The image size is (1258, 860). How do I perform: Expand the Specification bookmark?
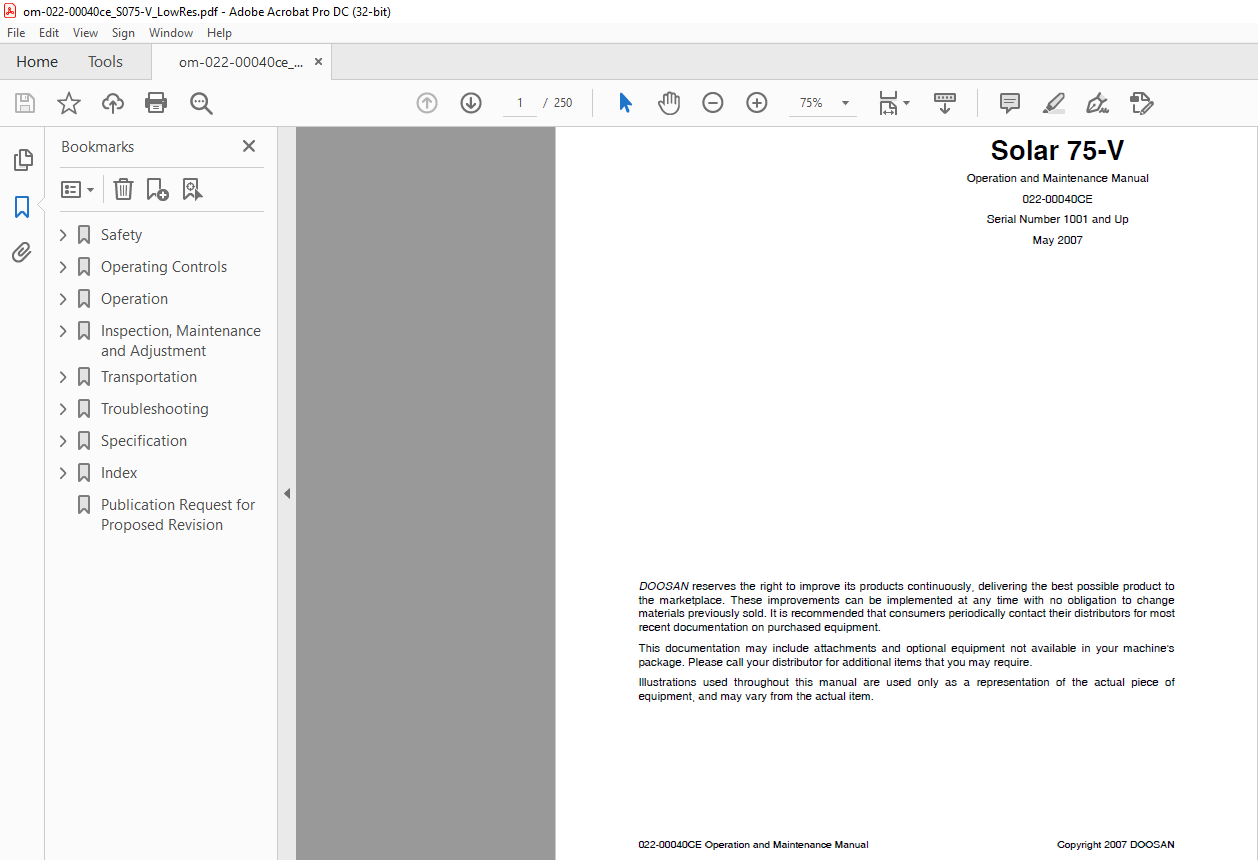point(63,441)
